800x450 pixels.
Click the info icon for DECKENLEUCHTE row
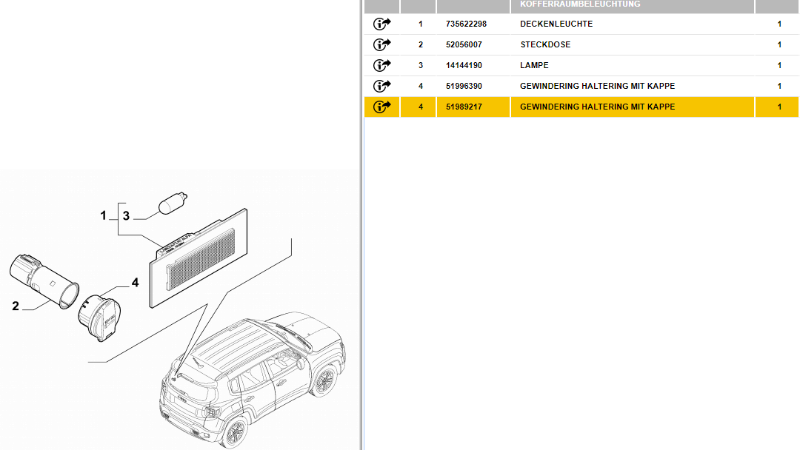[382, 23]
